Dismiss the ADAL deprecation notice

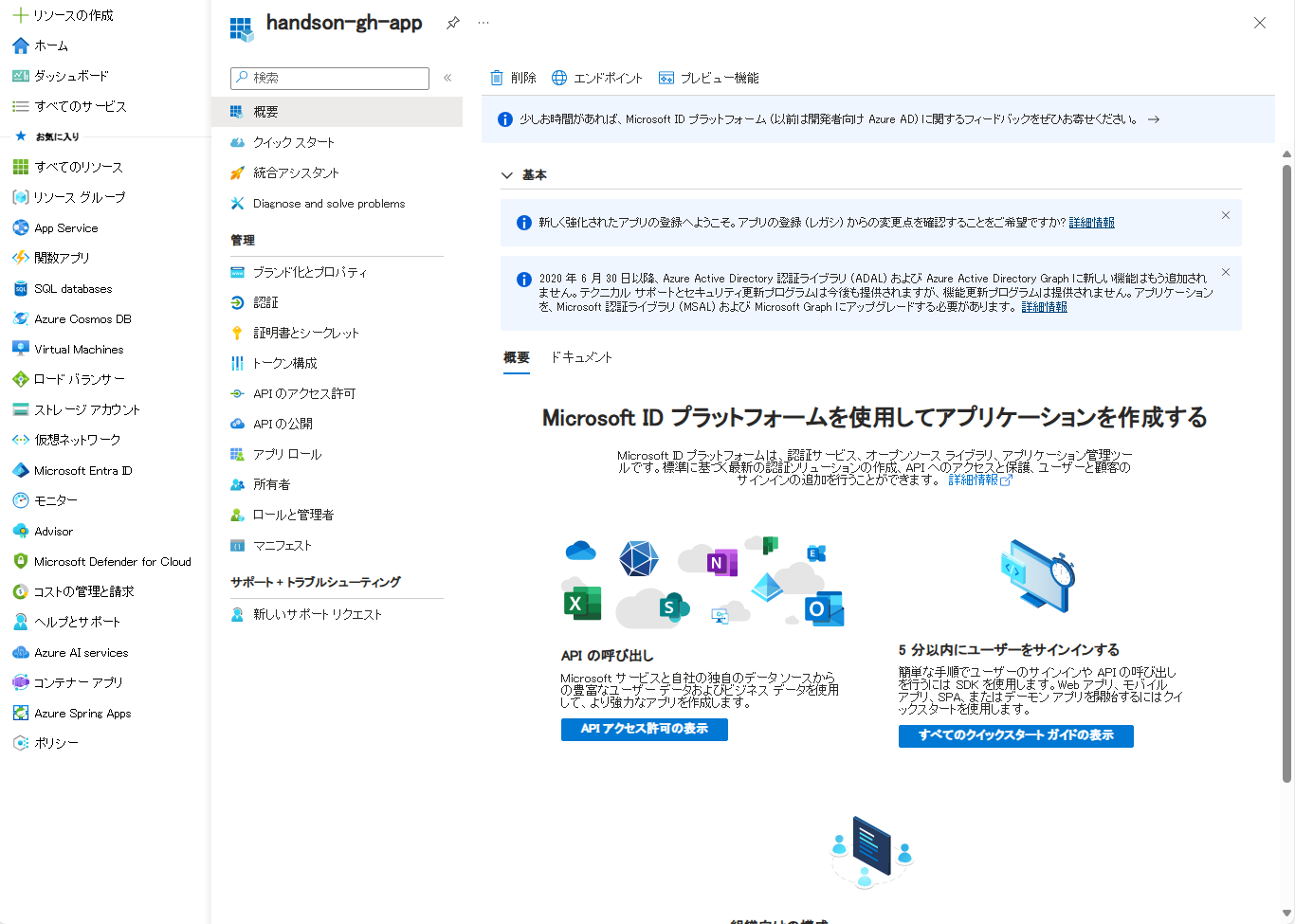click(1226, 272)
